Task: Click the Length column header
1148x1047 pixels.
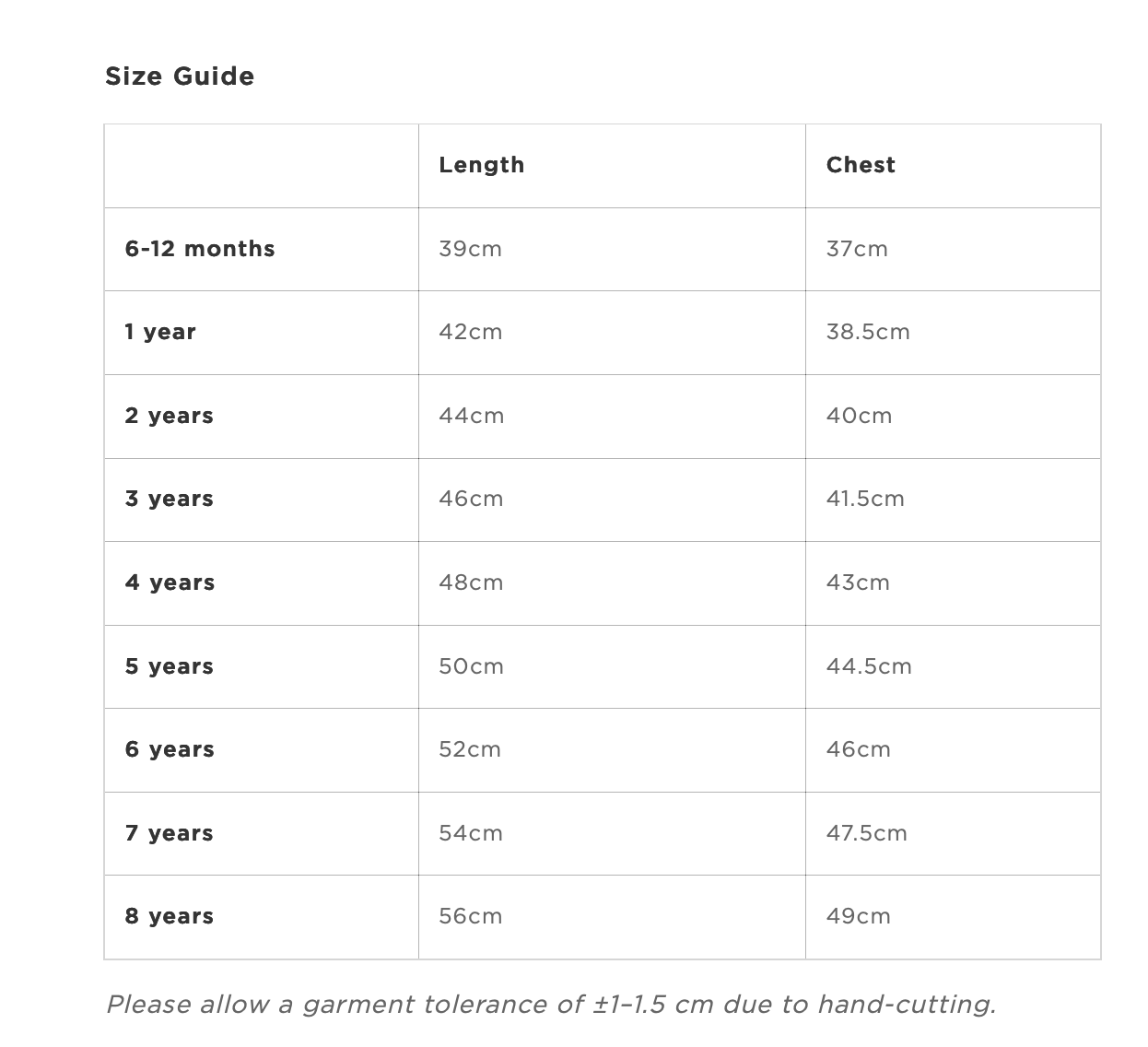Action: tap(481, 165)
